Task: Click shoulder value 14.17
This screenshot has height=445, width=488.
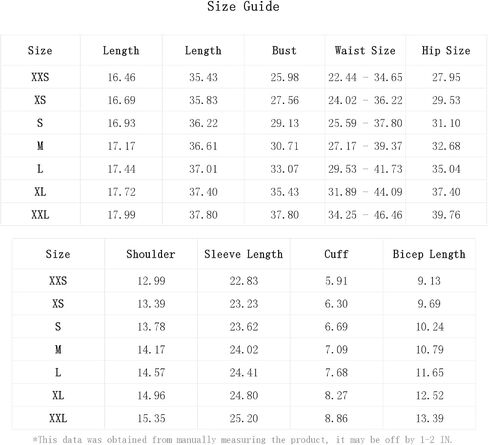Action: 151,350
